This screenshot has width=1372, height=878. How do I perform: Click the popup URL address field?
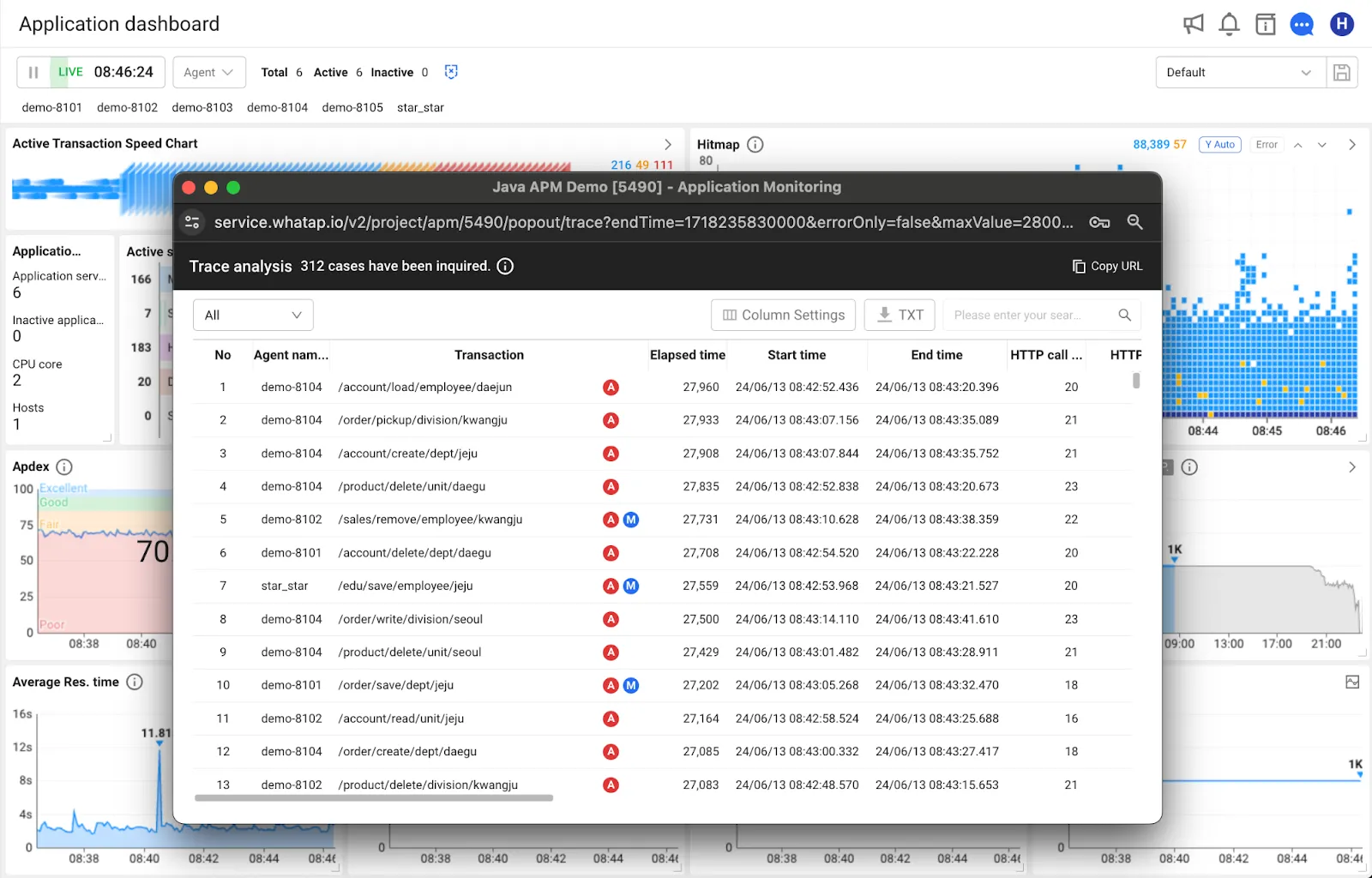643,222
